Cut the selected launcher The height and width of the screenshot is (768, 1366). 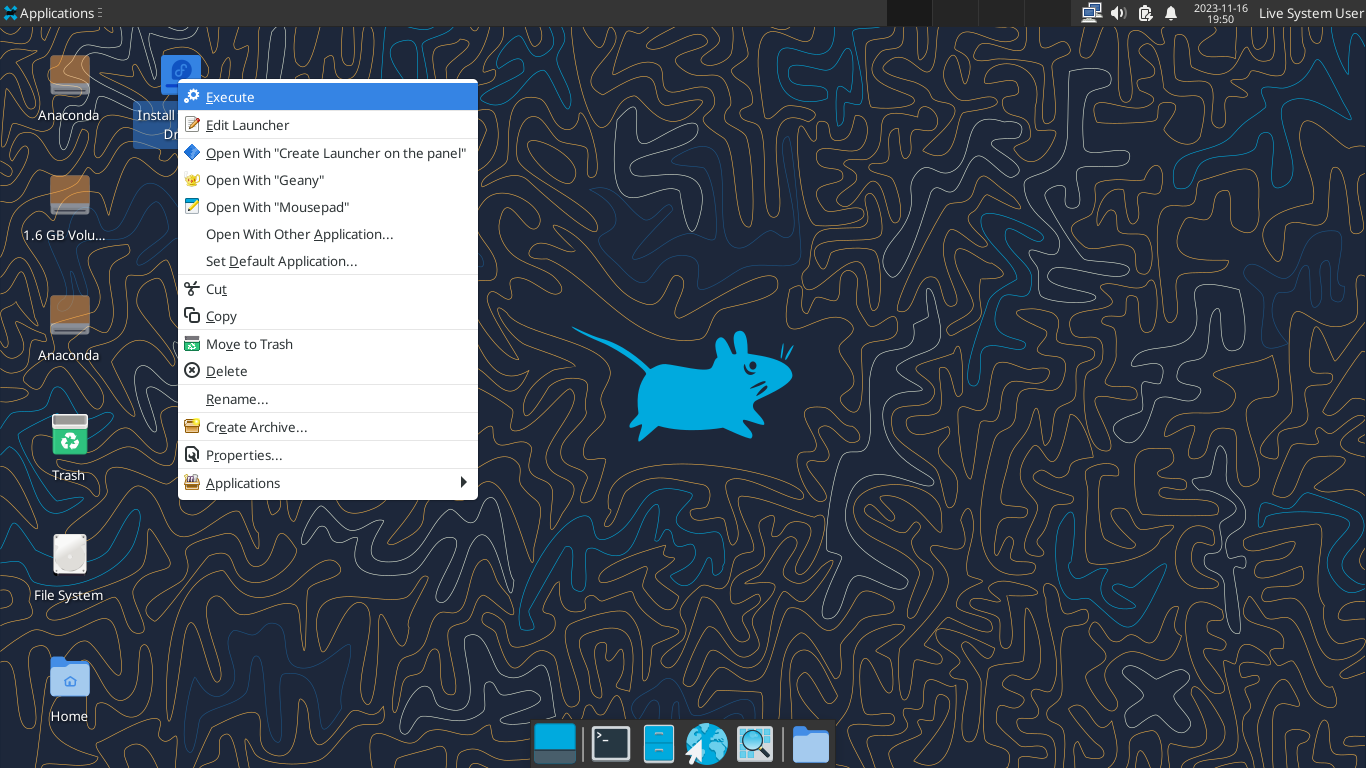328,289
